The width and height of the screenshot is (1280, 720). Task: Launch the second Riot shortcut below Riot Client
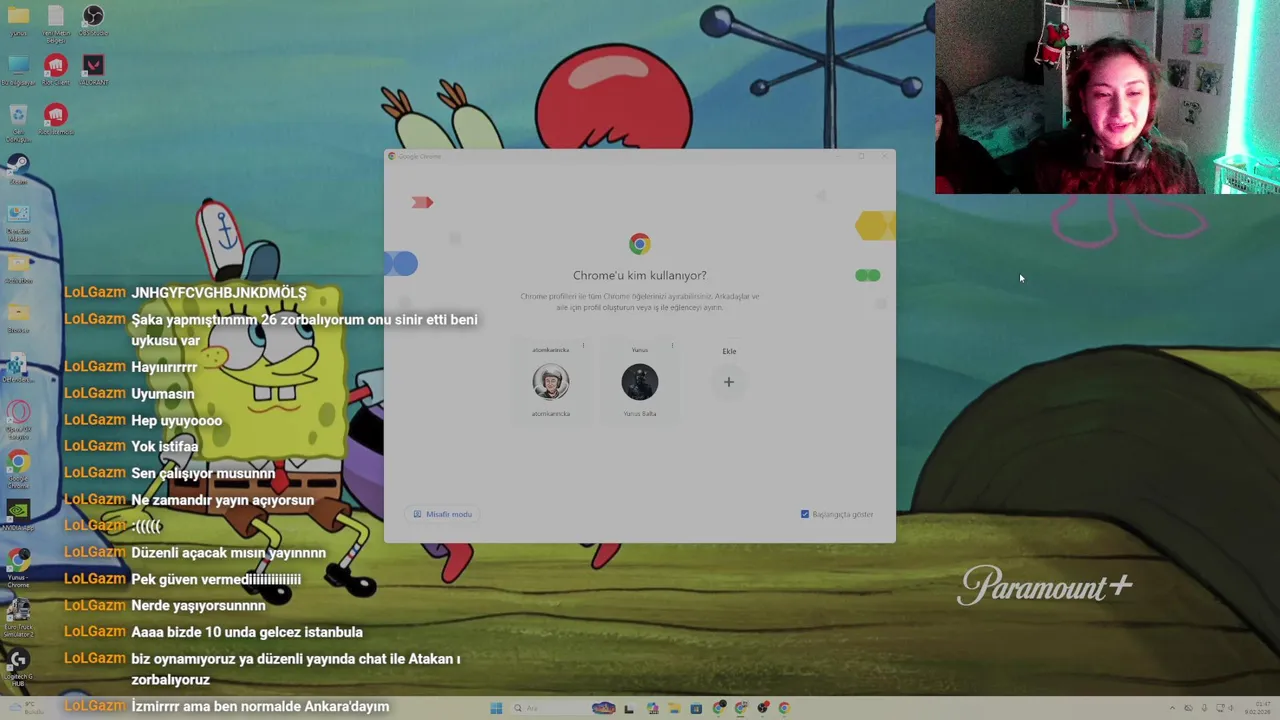tap(56, 119)
